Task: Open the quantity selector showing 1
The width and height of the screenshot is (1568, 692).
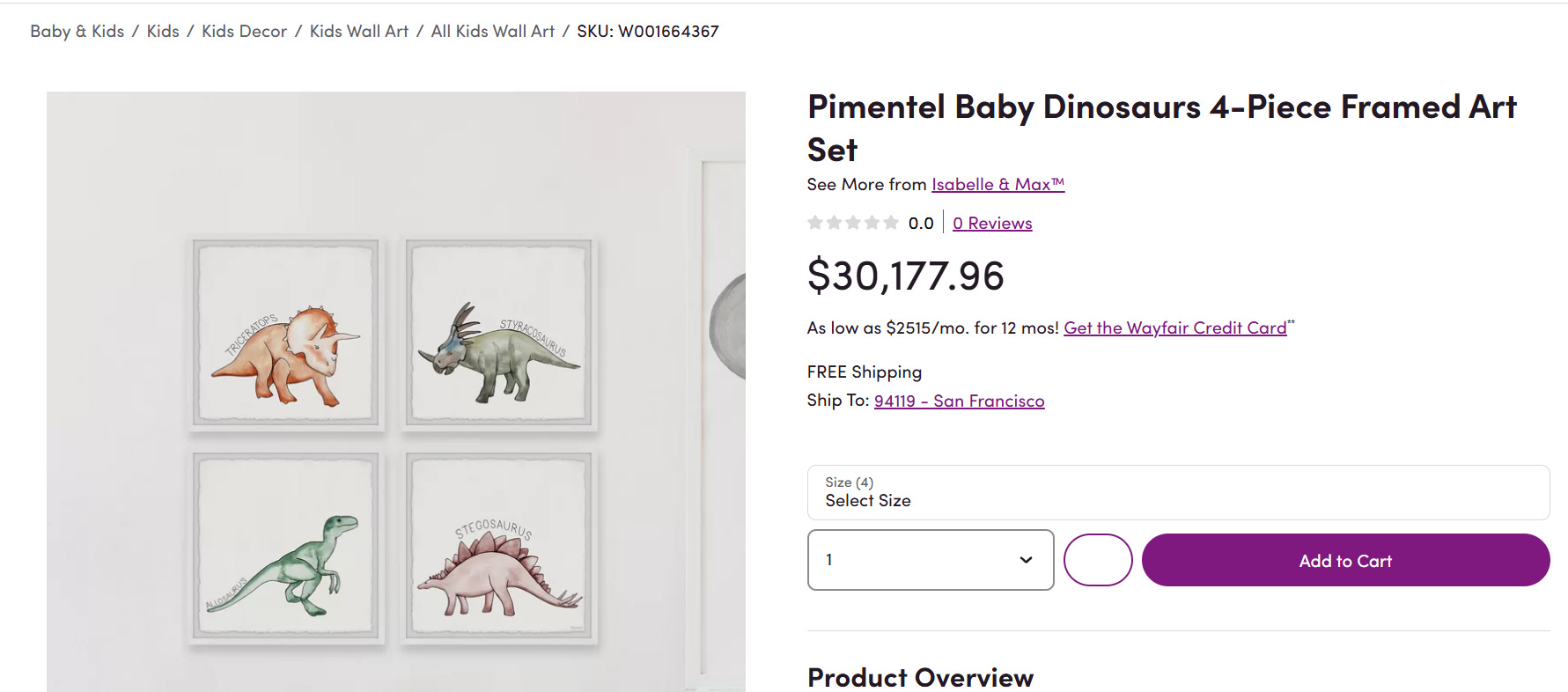Action: tap(930, 560)
